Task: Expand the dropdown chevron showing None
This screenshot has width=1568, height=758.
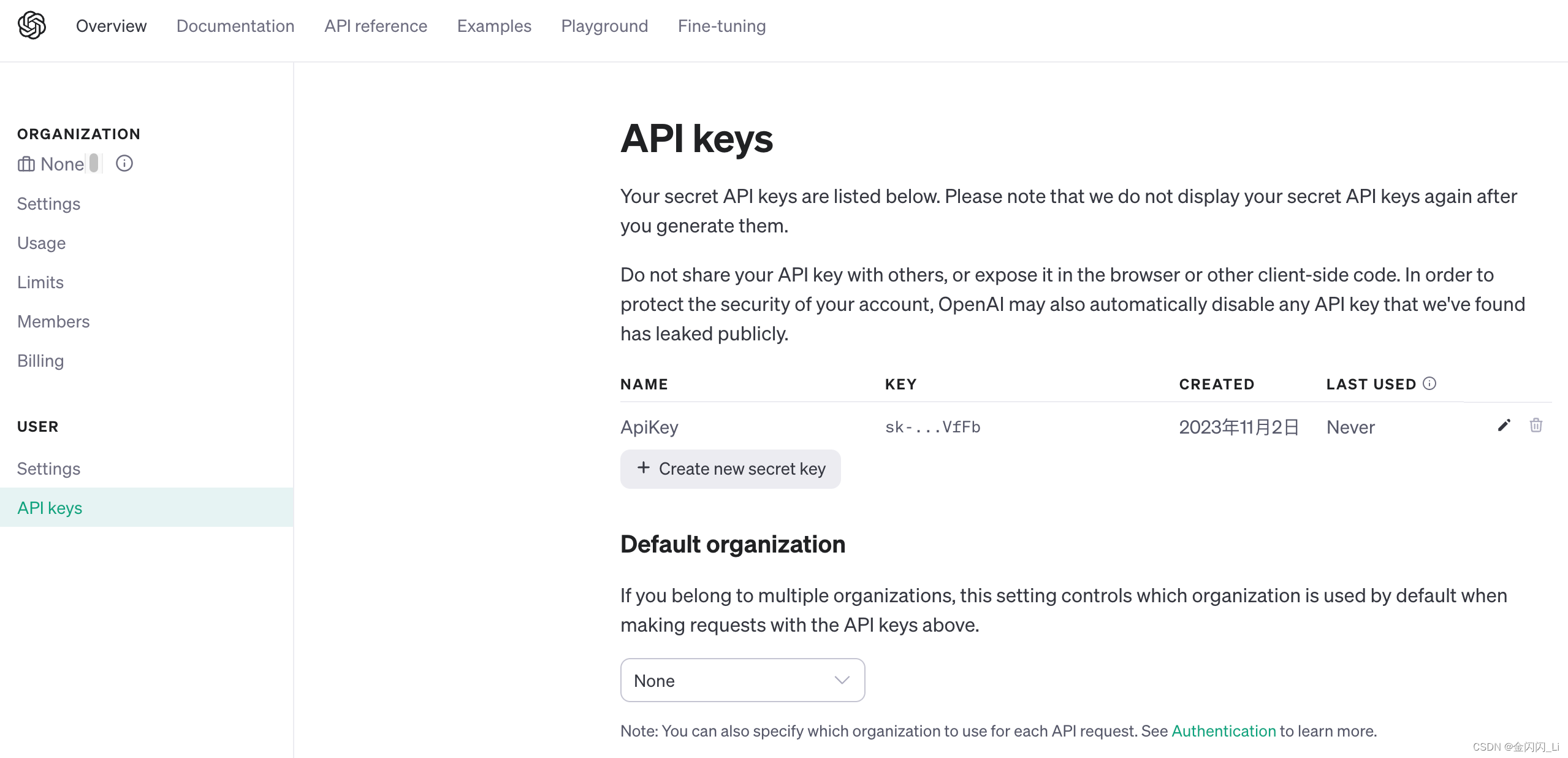Action: coord(842,680)
